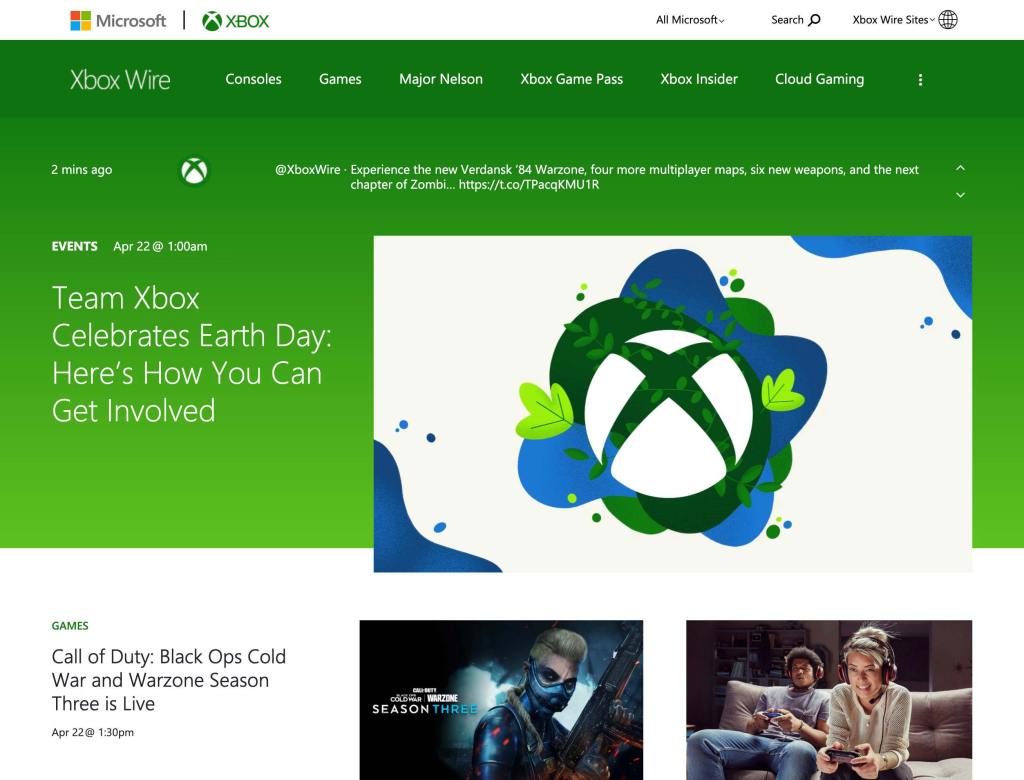Open the EVENTS category label

point(74,246)
